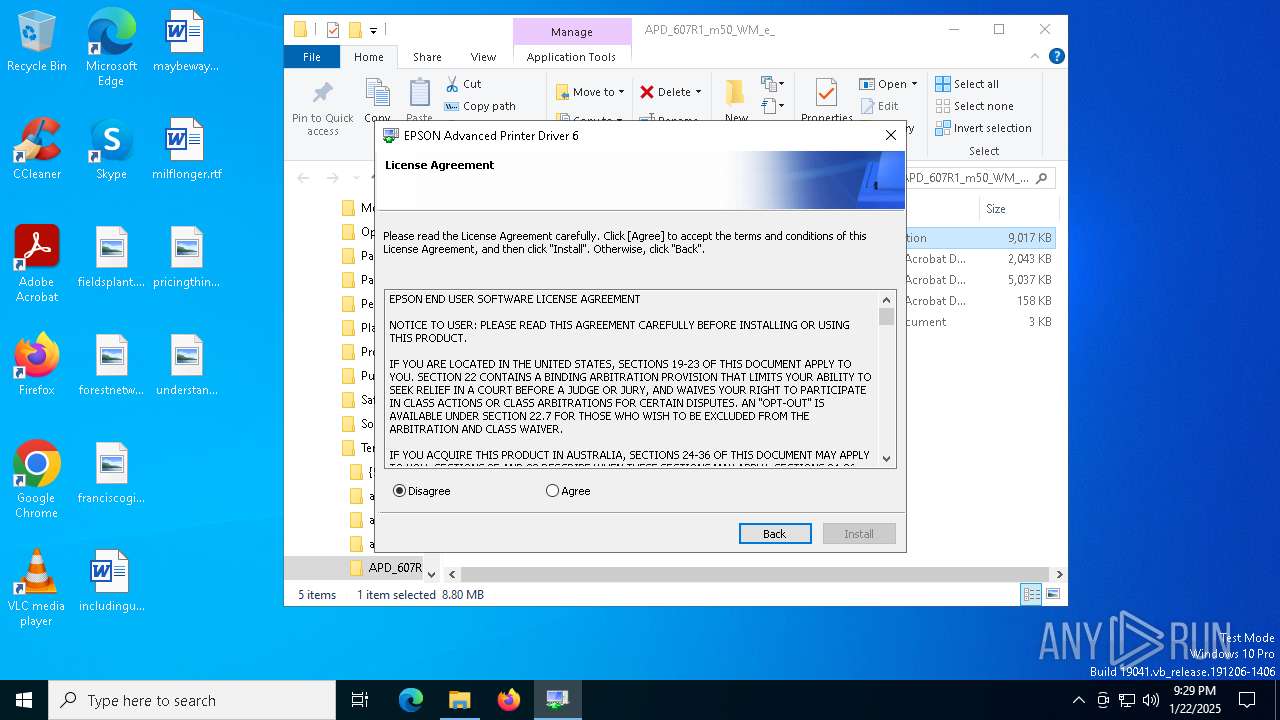Show hidden system tray icons

click(x=1078, y=700)
